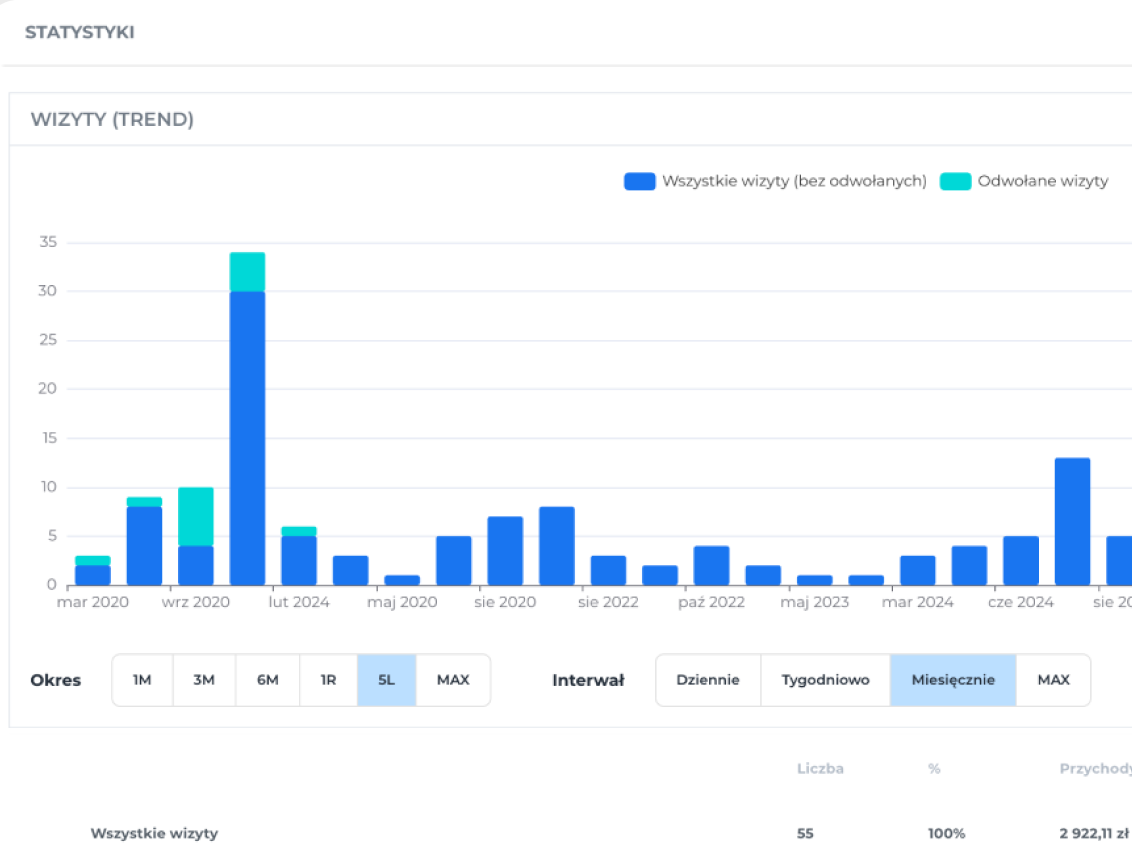Toggle blue legend swatch for Wszystkie wizyty
The image size is (1132, 860).
click(x=640, y=181)
